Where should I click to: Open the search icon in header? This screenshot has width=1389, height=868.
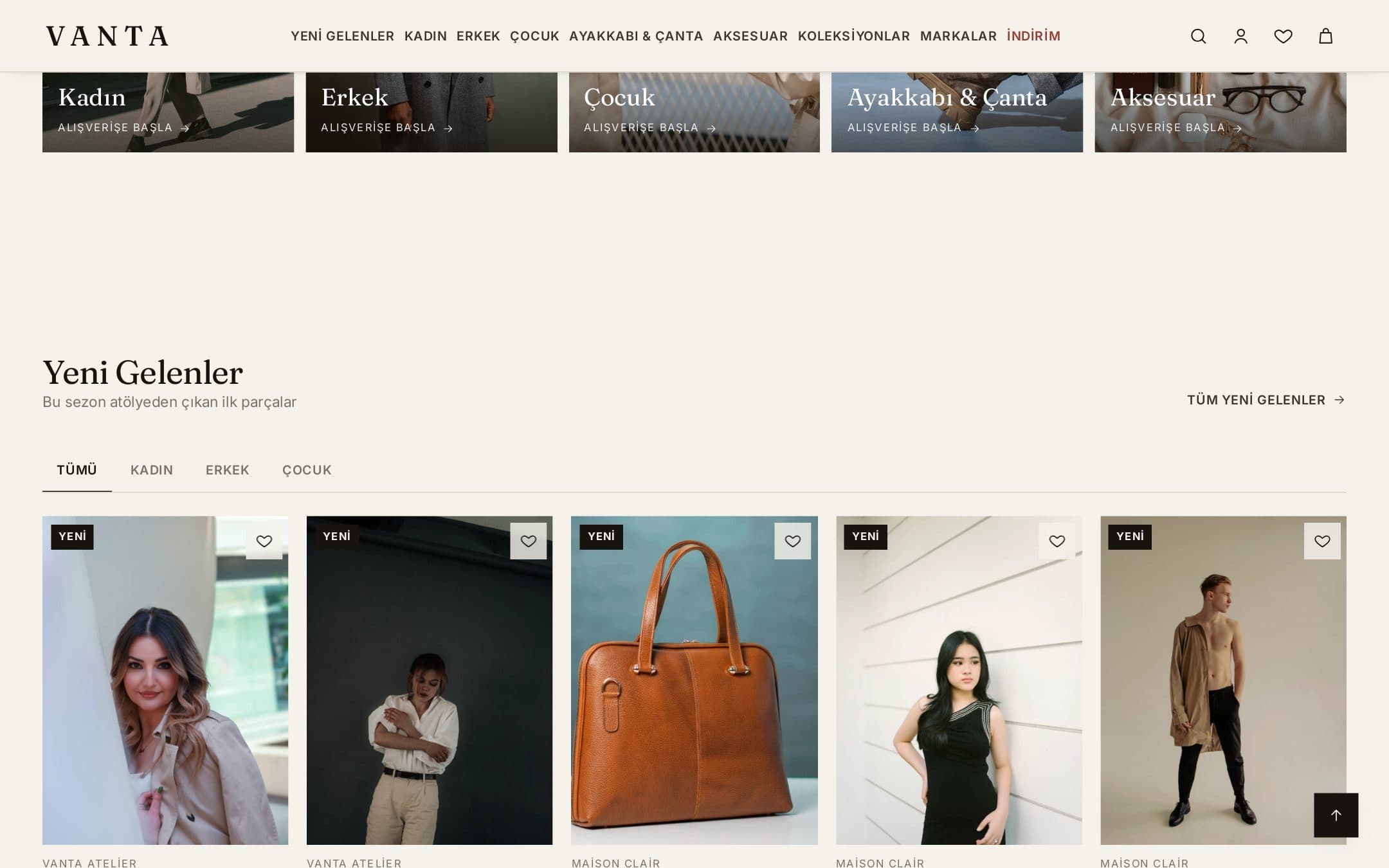click(1198, 36)
